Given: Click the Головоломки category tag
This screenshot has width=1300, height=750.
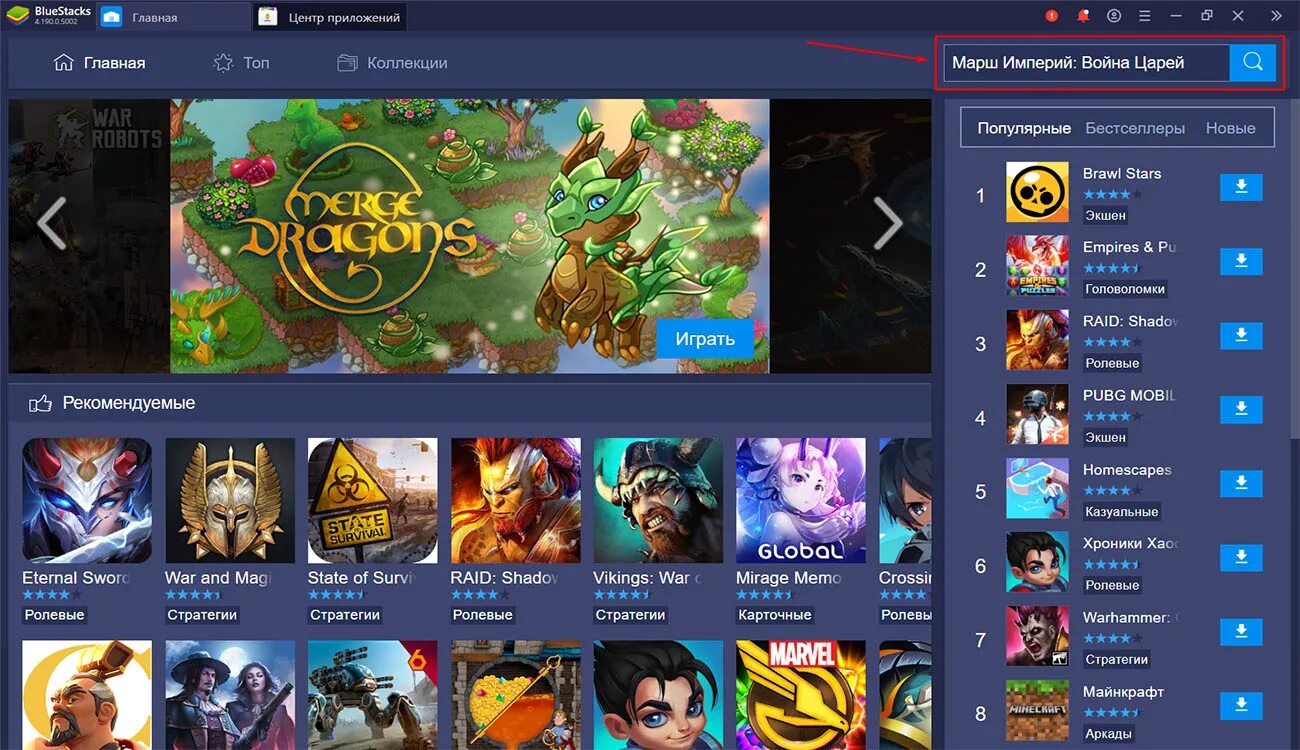Looking at the screenshot, I should coord(1125,289).
